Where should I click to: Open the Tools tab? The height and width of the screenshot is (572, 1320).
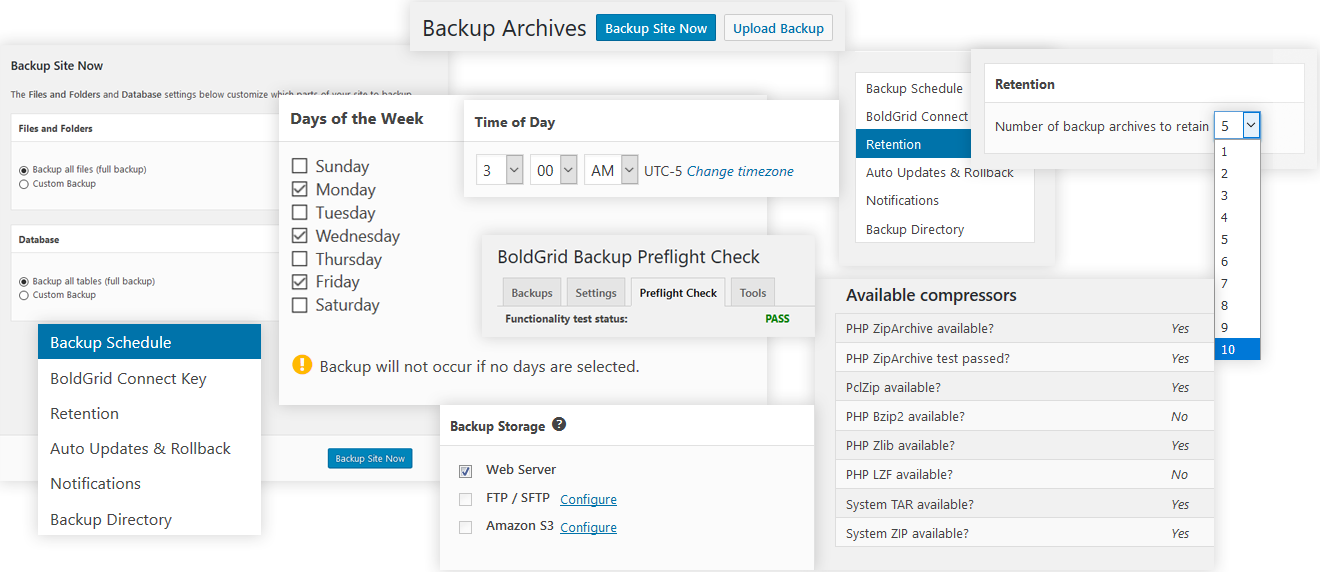(753, 293)
